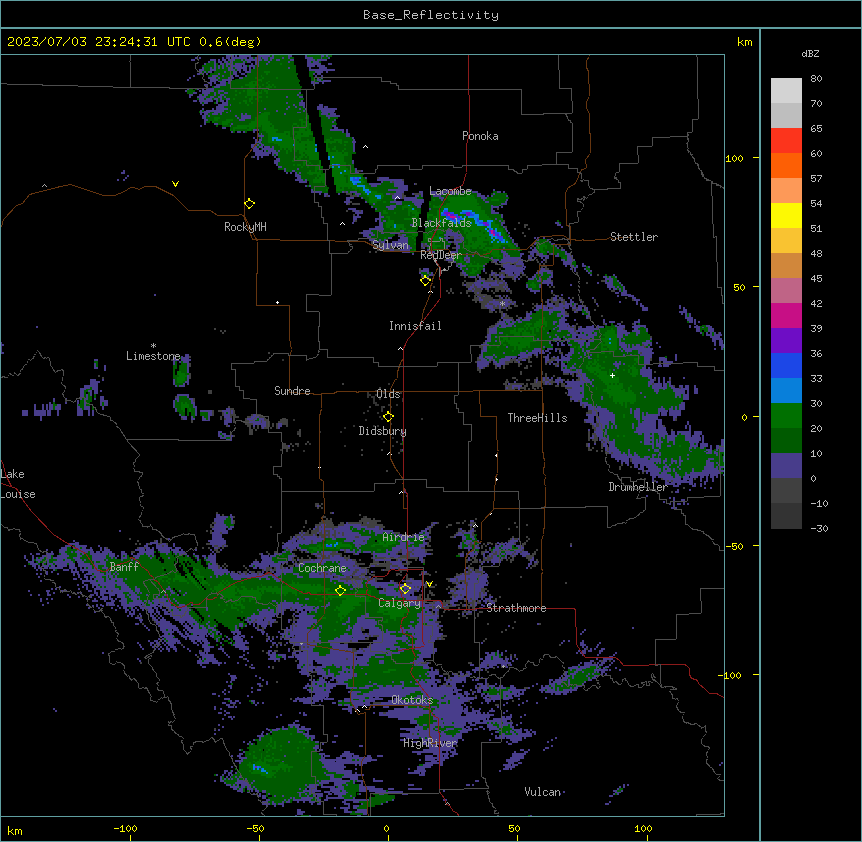Click the Sylvan label
Image resolution: width=862 pixels, height=842 pixels.
point(390,245)
